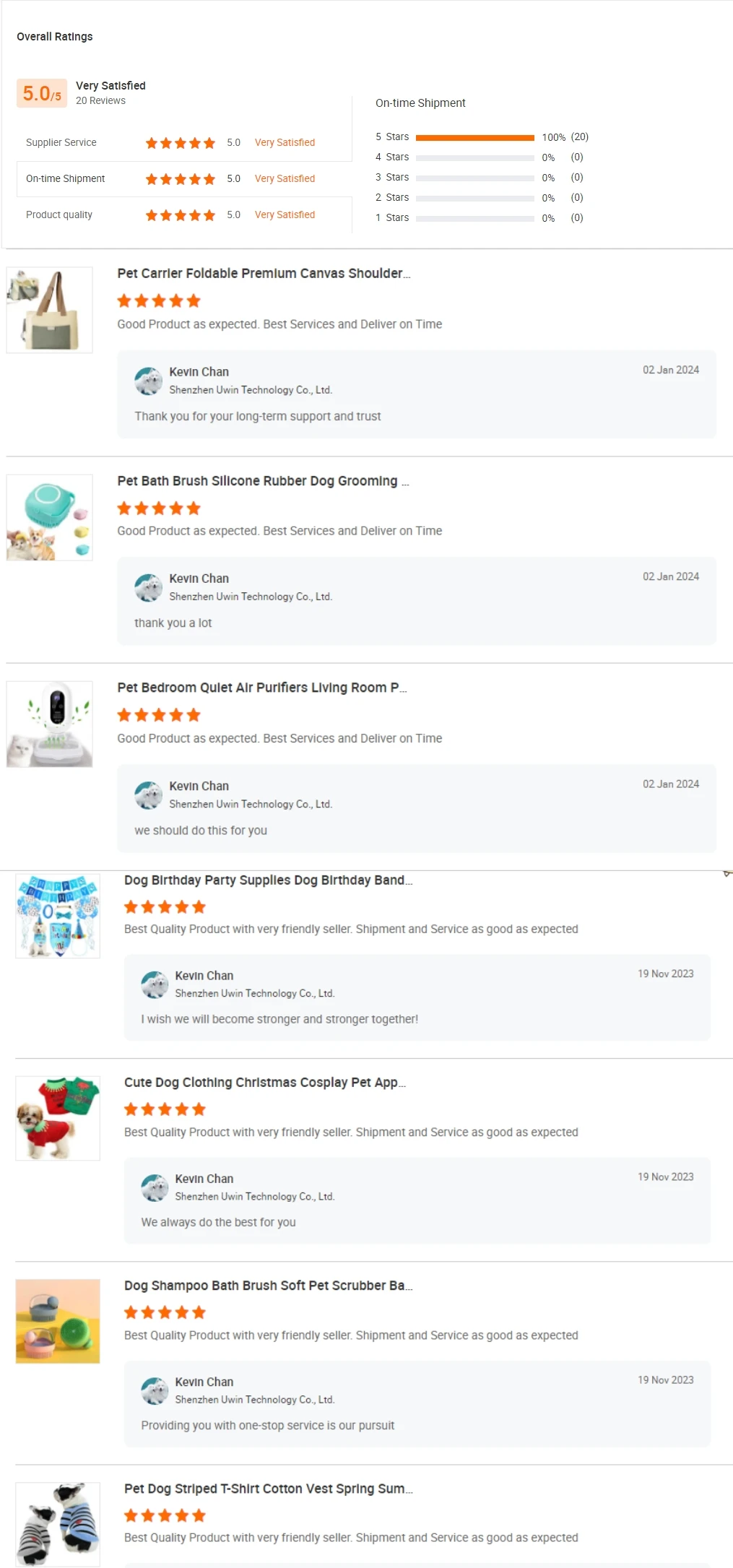Open the Dog Birthday Party Supplies thumbnail

(x=58, y=916)
